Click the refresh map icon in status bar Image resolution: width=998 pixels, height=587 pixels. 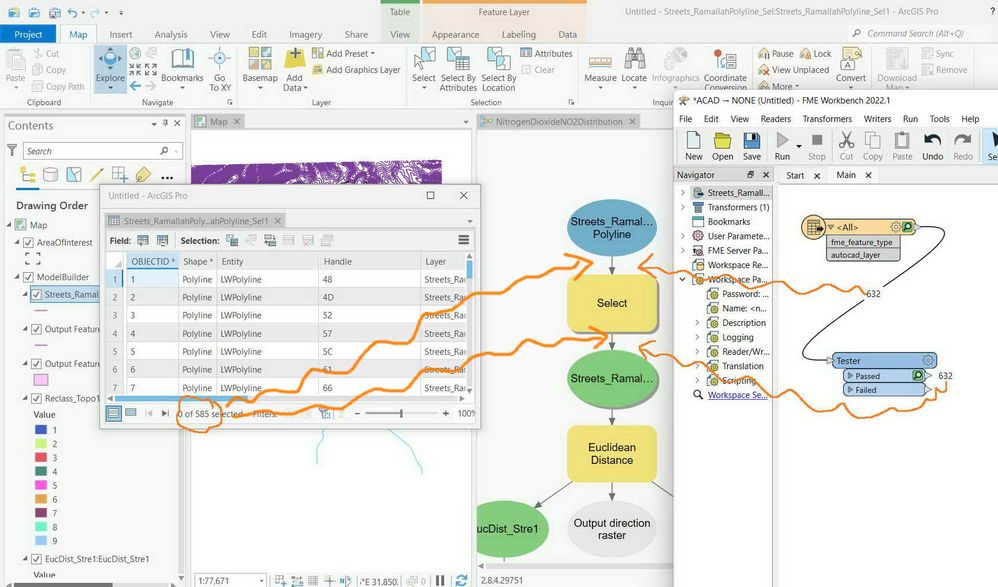click(x=461, y=580)
